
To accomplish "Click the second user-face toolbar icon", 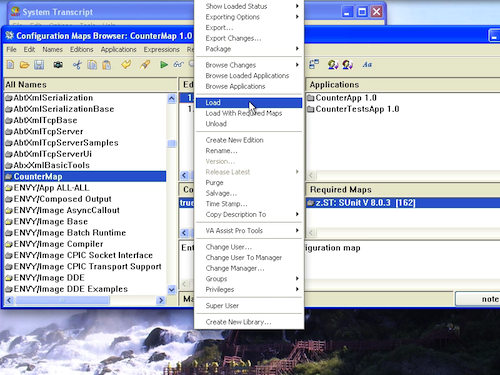I will pos(347,64).
